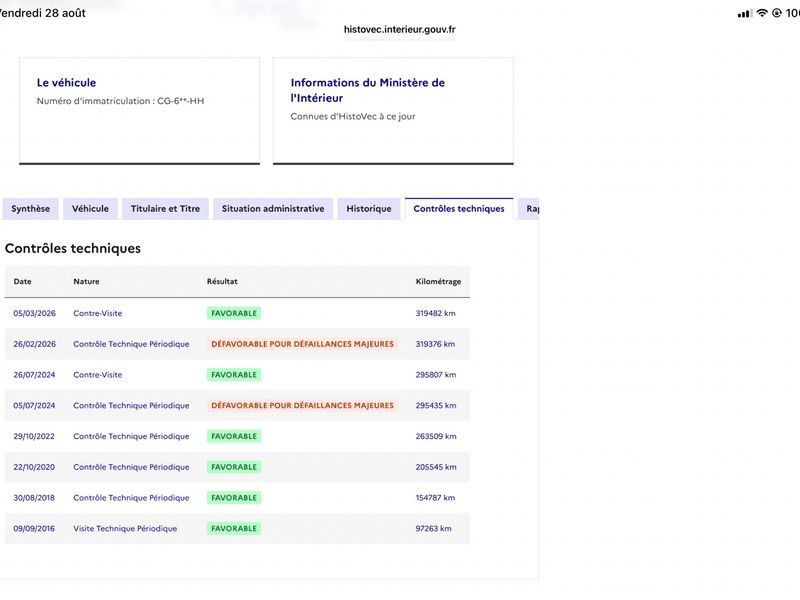This screenshot has height=600, width=800.
Task: Select the mileage 154787 km
Action: (x=435, y=497)
